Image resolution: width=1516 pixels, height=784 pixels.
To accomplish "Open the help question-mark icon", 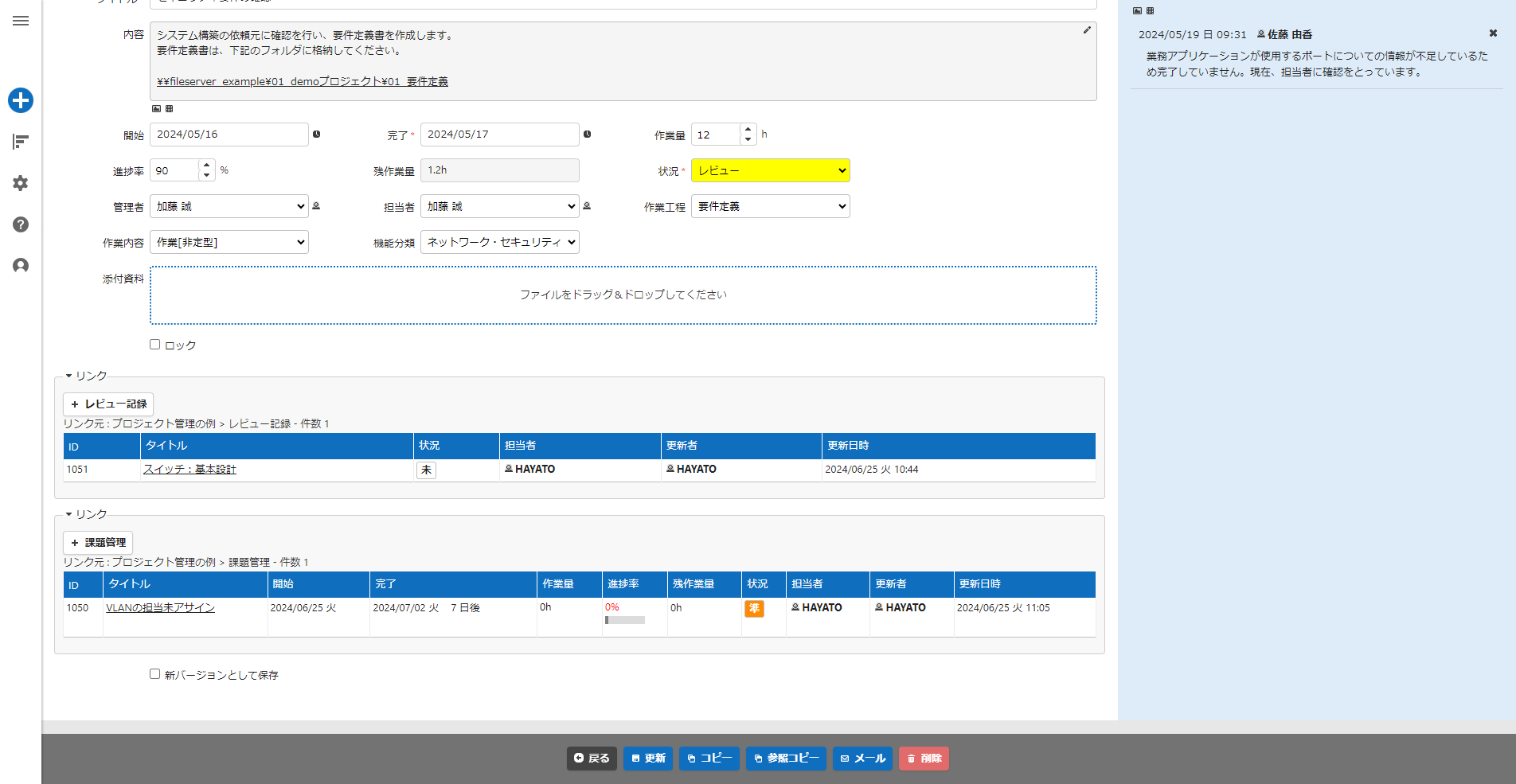I will 21,224.
